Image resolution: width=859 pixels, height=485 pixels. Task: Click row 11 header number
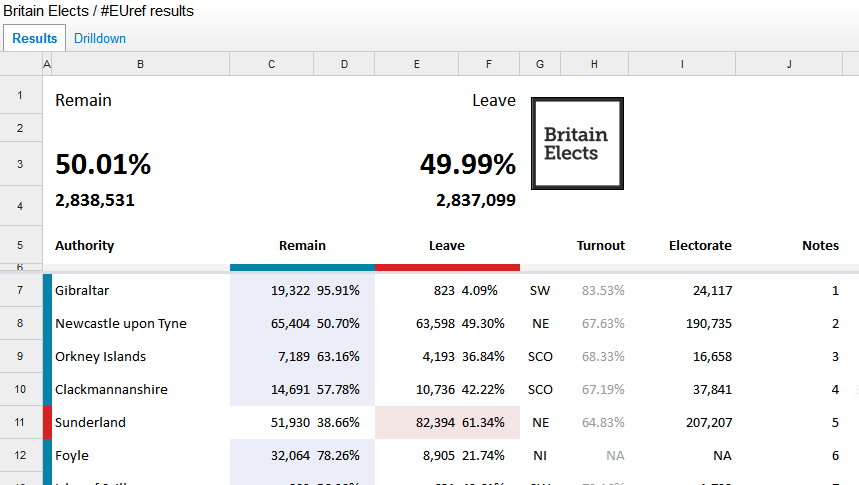pyautogui.click(x=20, y=422)
